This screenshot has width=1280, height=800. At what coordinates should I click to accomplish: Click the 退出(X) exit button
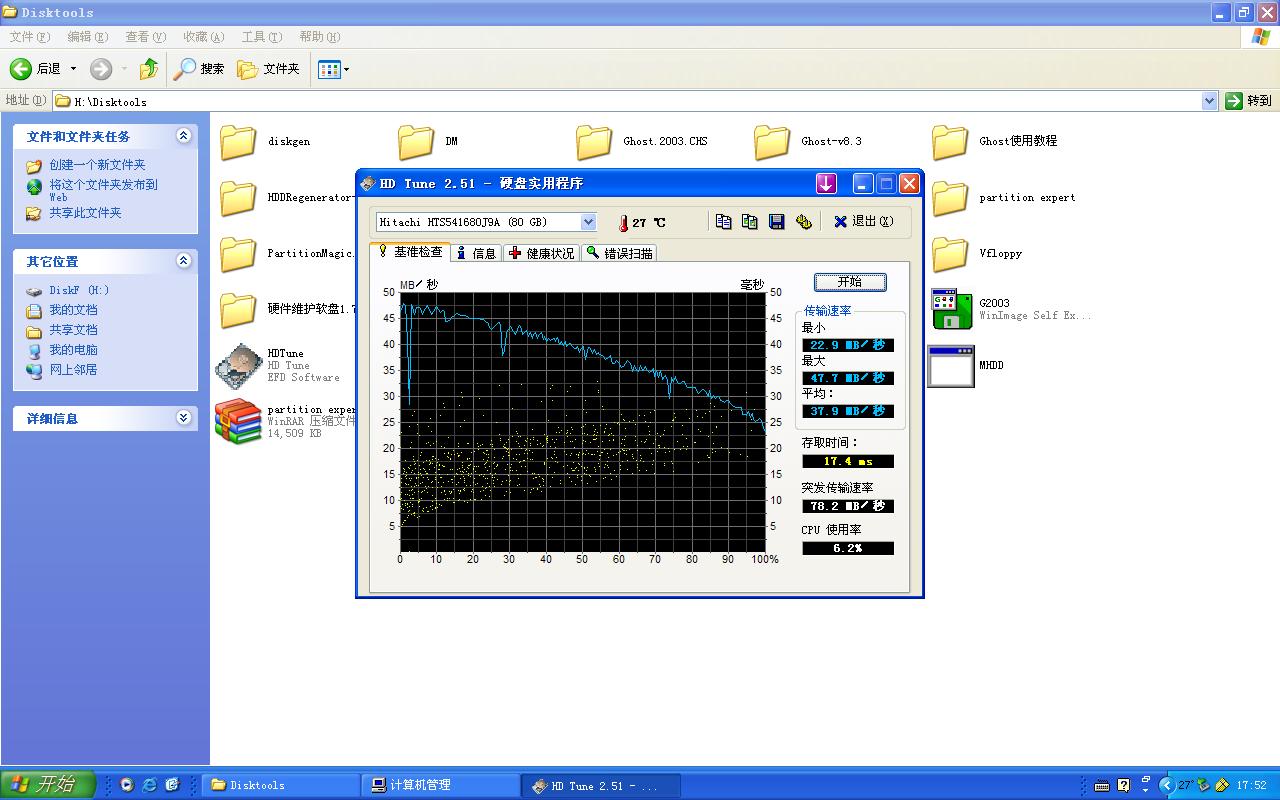coord(864,222)
